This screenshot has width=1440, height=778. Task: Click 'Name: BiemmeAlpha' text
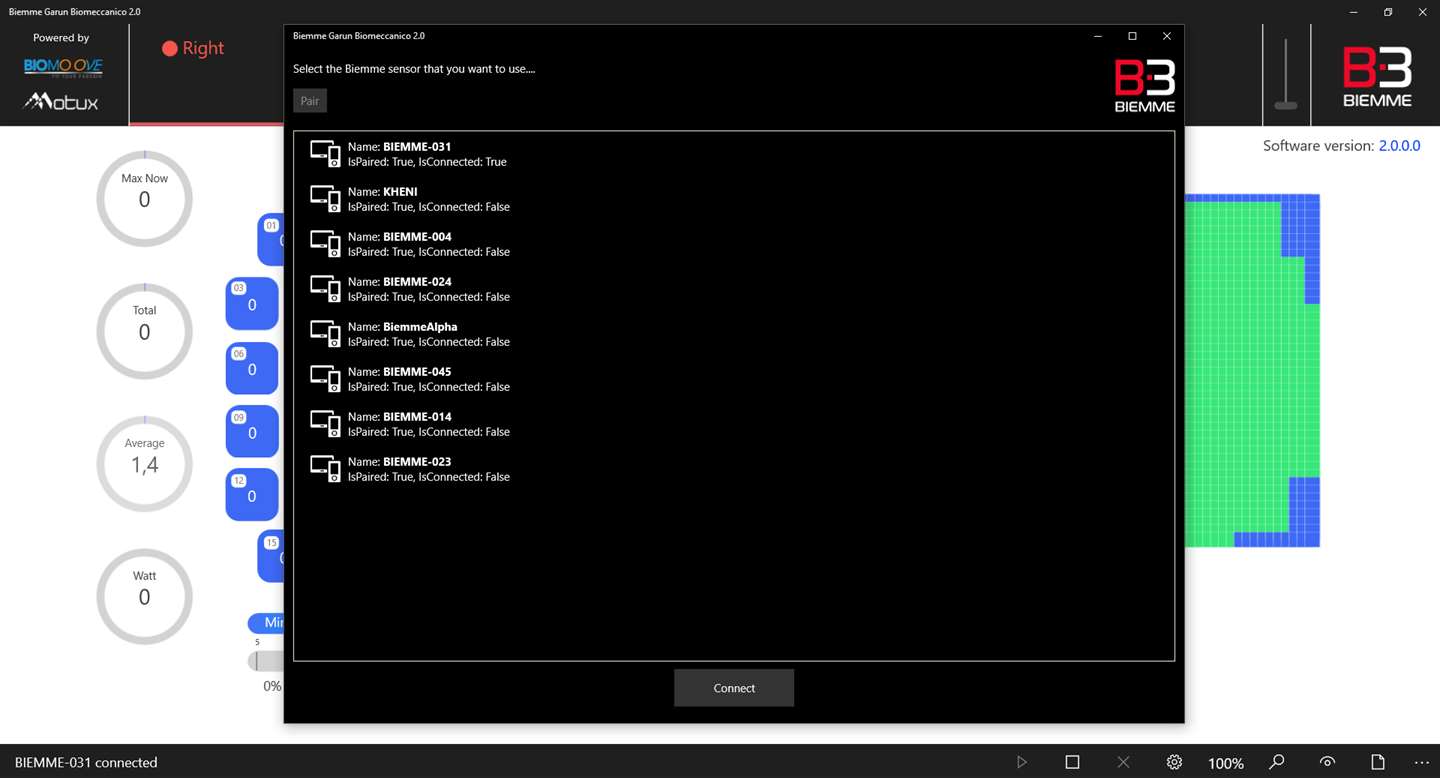tap(402, 326)
